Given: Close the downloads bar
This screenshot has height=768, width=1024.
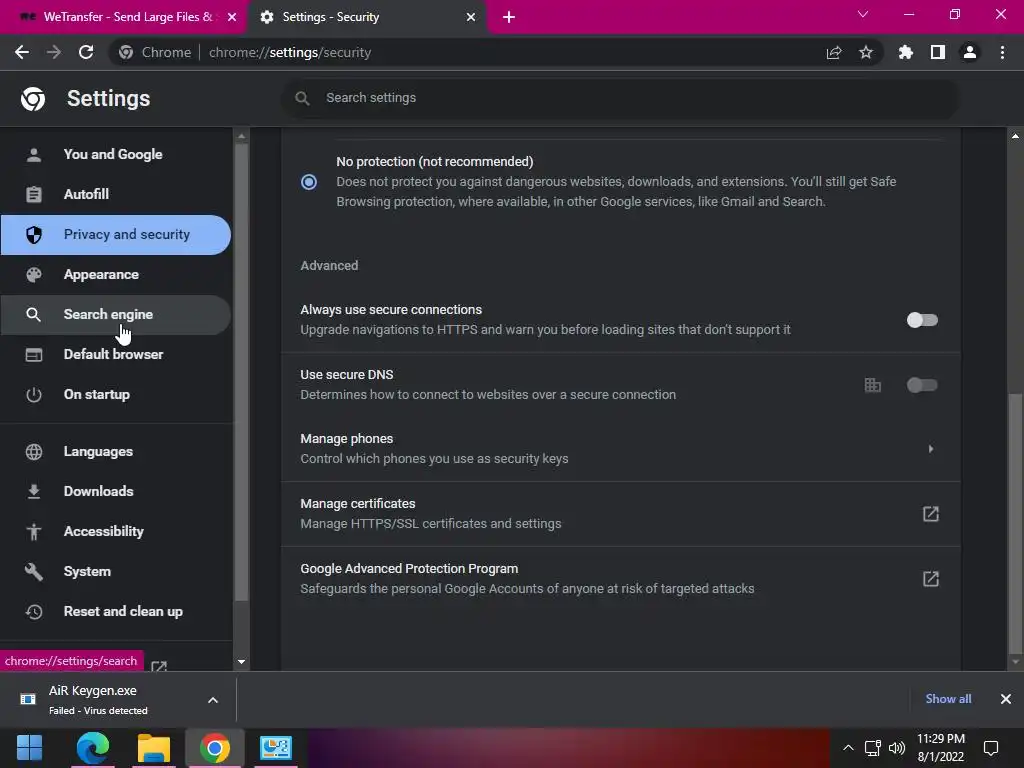Looking at the screenshot, I should (1006, 699).
